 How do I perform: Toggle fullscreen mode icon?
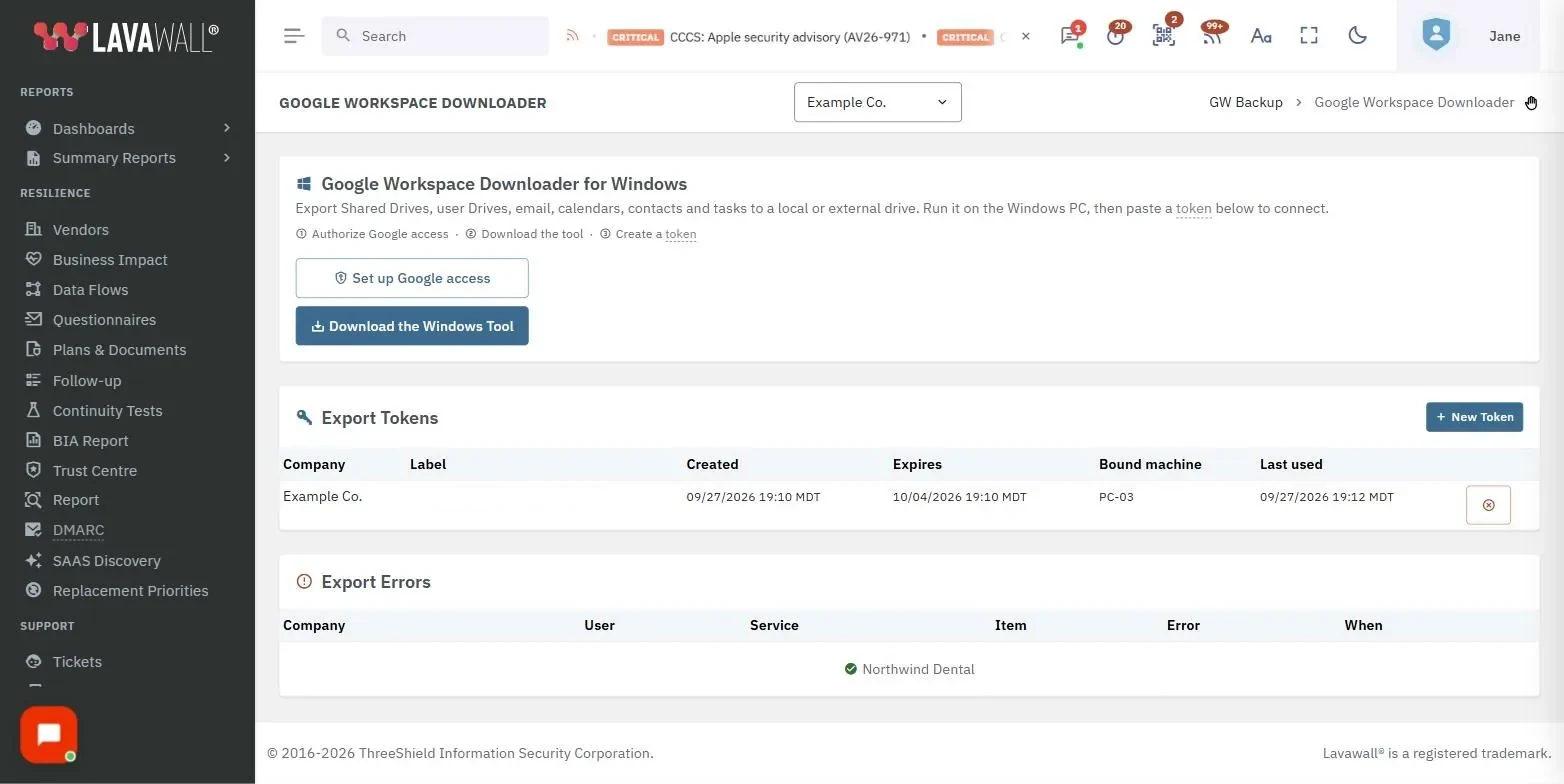tap(1309, 36)
